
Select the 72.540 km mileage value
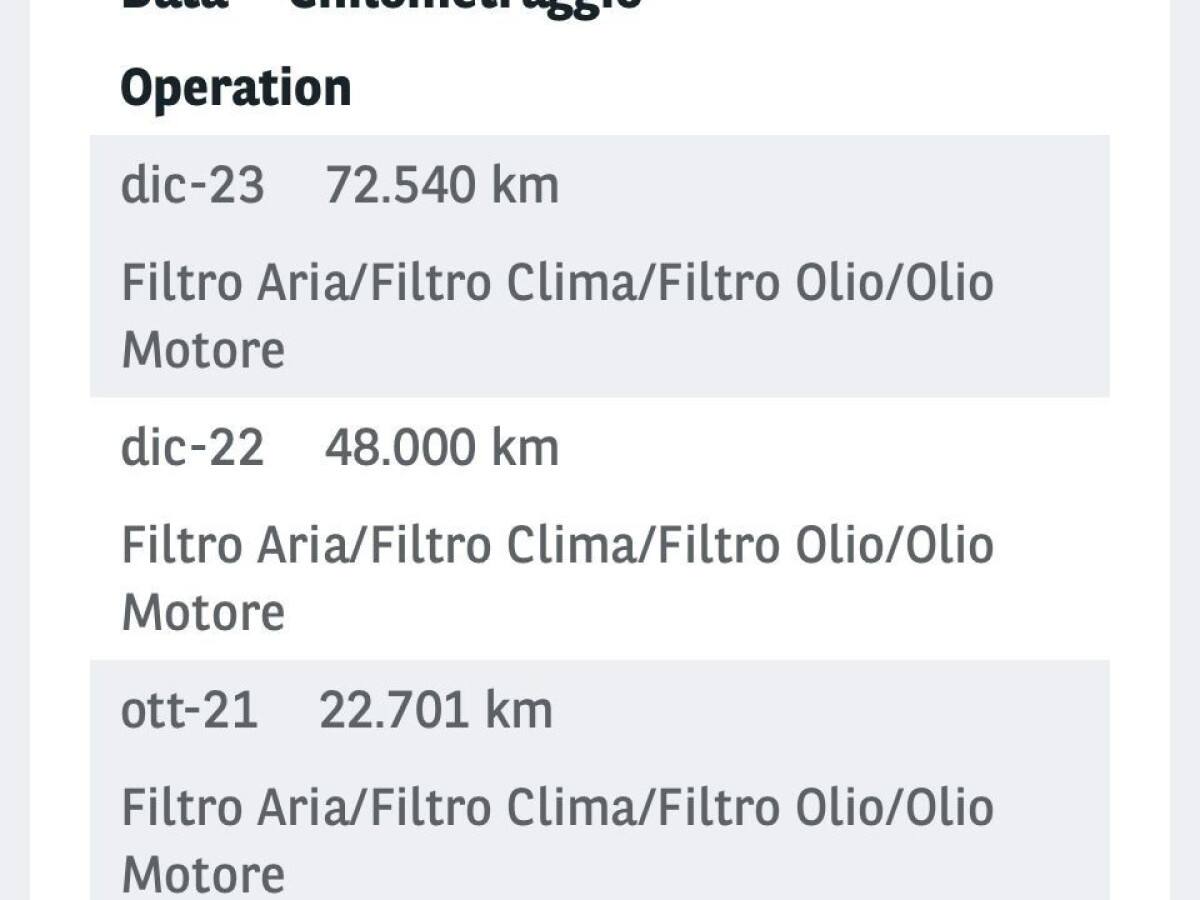[441, 186]
